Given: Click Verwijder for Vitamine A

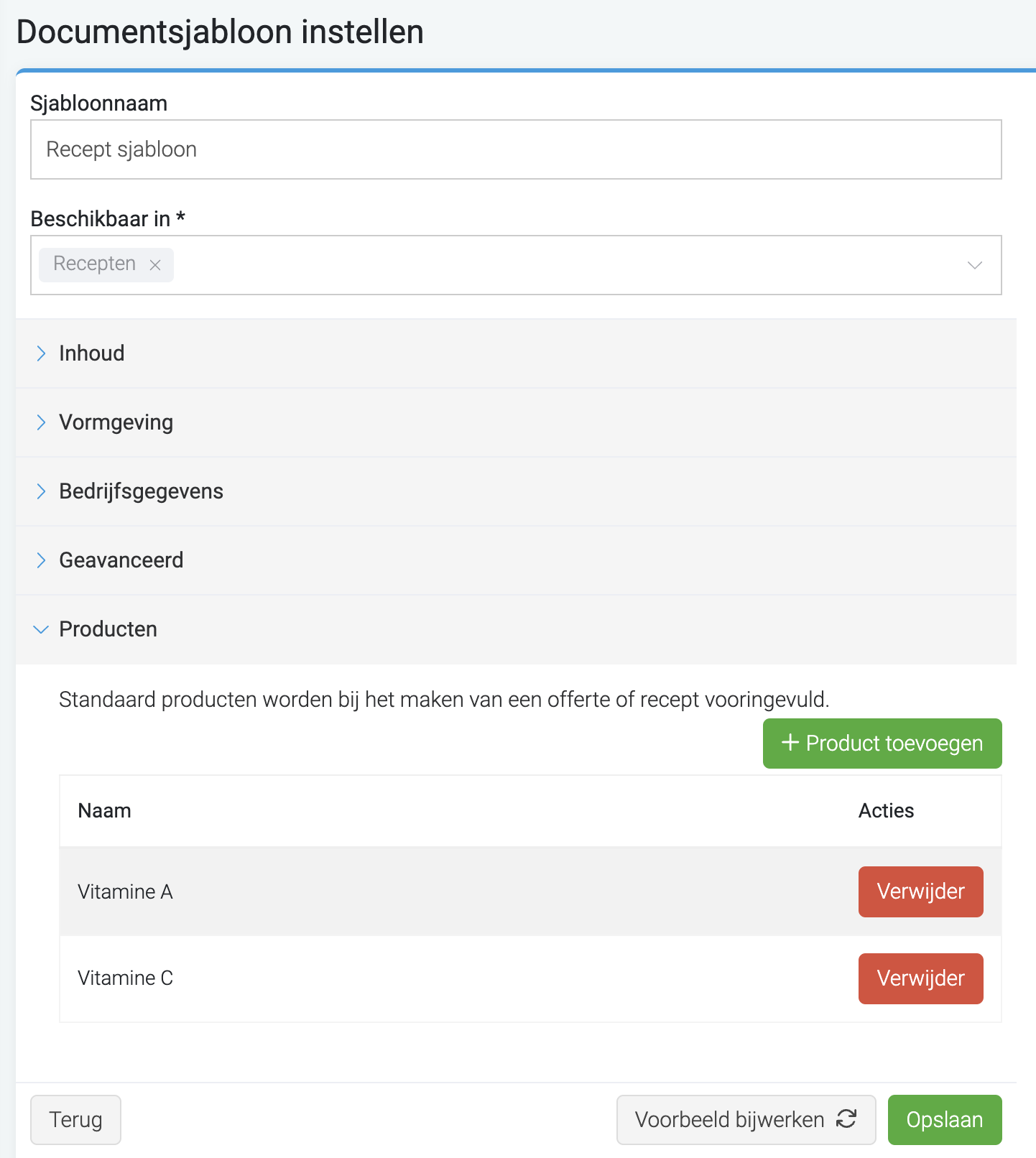Looking at the screenshot, I should tap(920, 891).
